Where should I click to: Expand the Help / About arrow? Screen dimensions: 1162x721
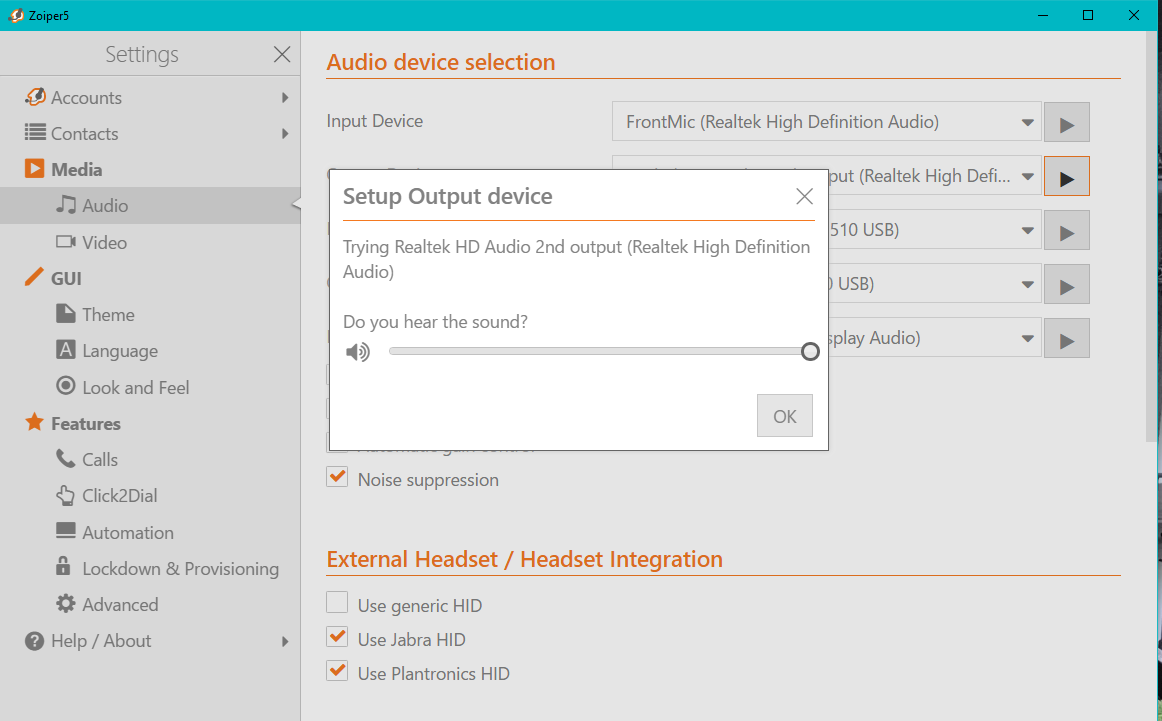285,641
